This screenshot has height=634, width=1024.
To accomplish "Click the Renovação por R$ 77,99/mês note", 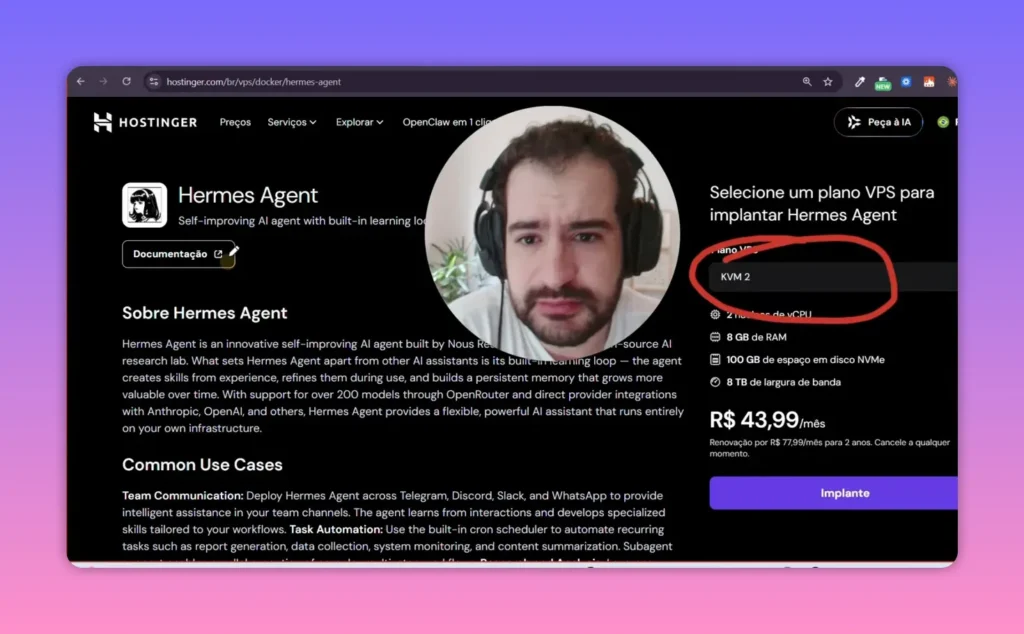I will point(829,448).
